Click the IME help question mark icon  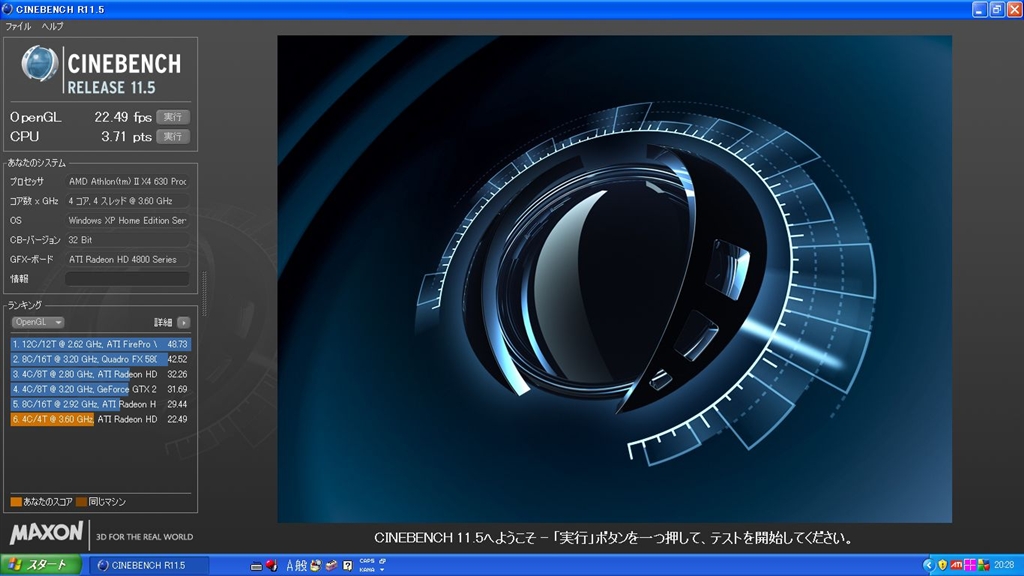coord(347,565)
